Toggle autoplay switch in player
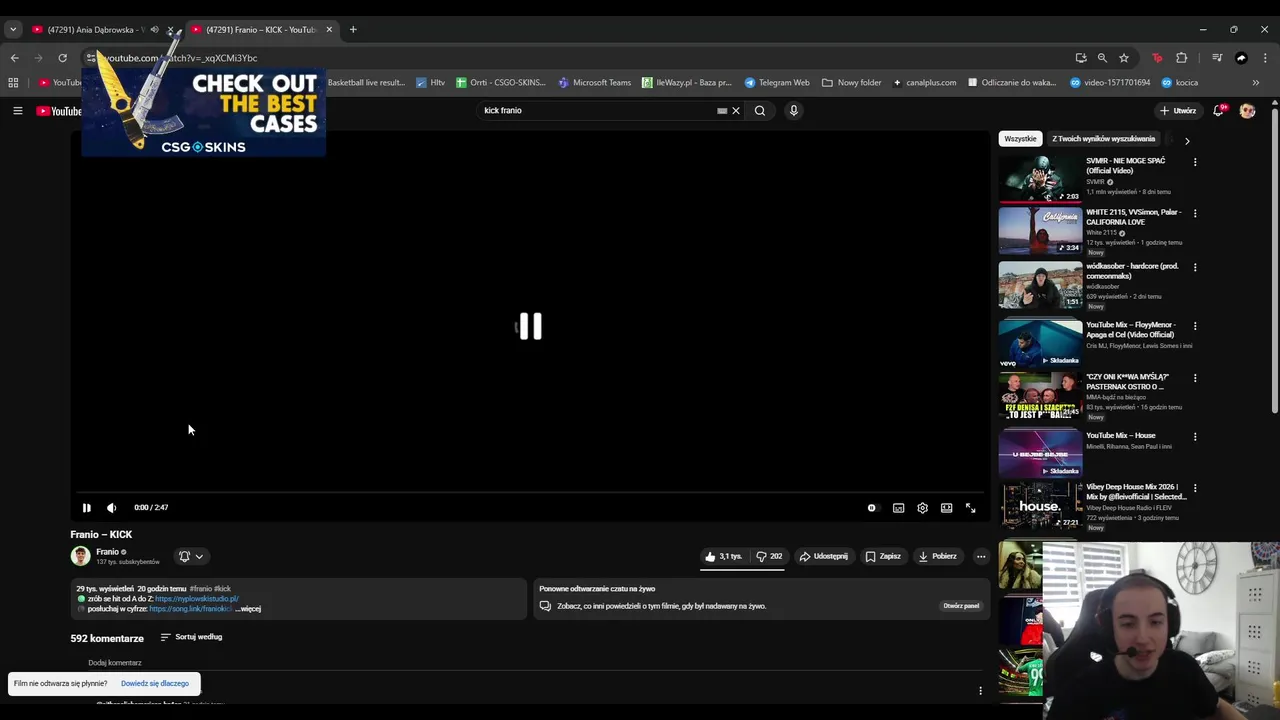Viewport: 1280px width, 720px height. 871,508
